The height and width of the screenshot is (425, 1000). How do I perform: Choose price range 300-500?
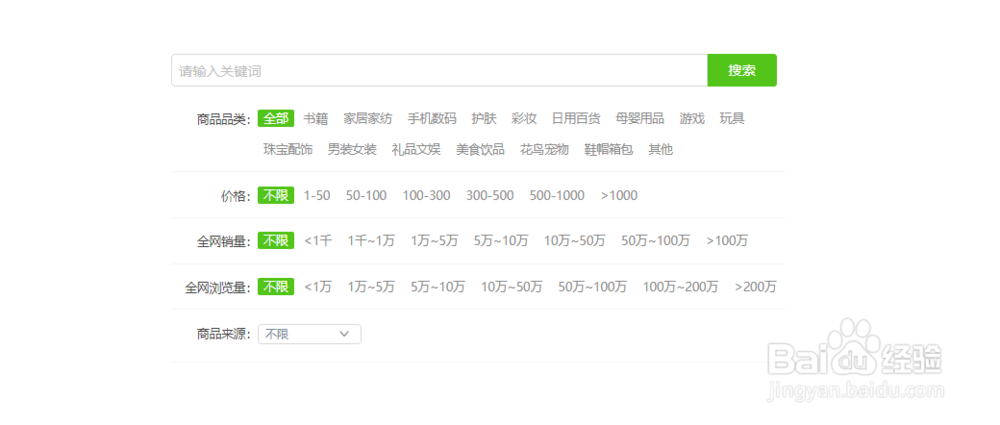490,195
